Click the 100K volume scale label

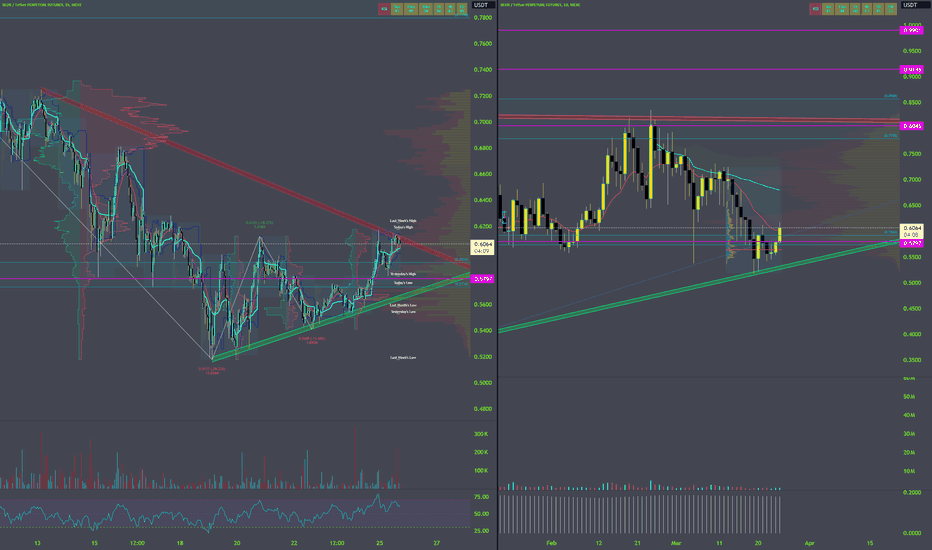tap(481, 471)
